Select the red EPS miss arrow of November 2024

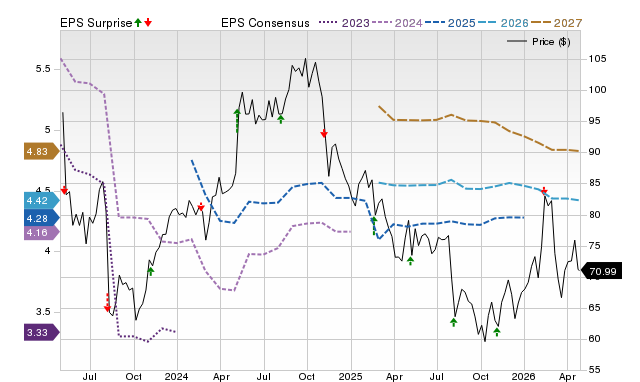pos(324,133)
